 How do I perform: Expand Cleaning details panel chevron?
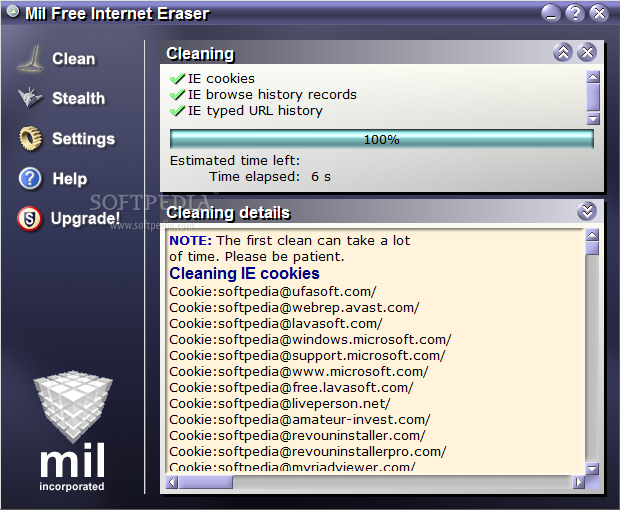(x=587, y=211)
